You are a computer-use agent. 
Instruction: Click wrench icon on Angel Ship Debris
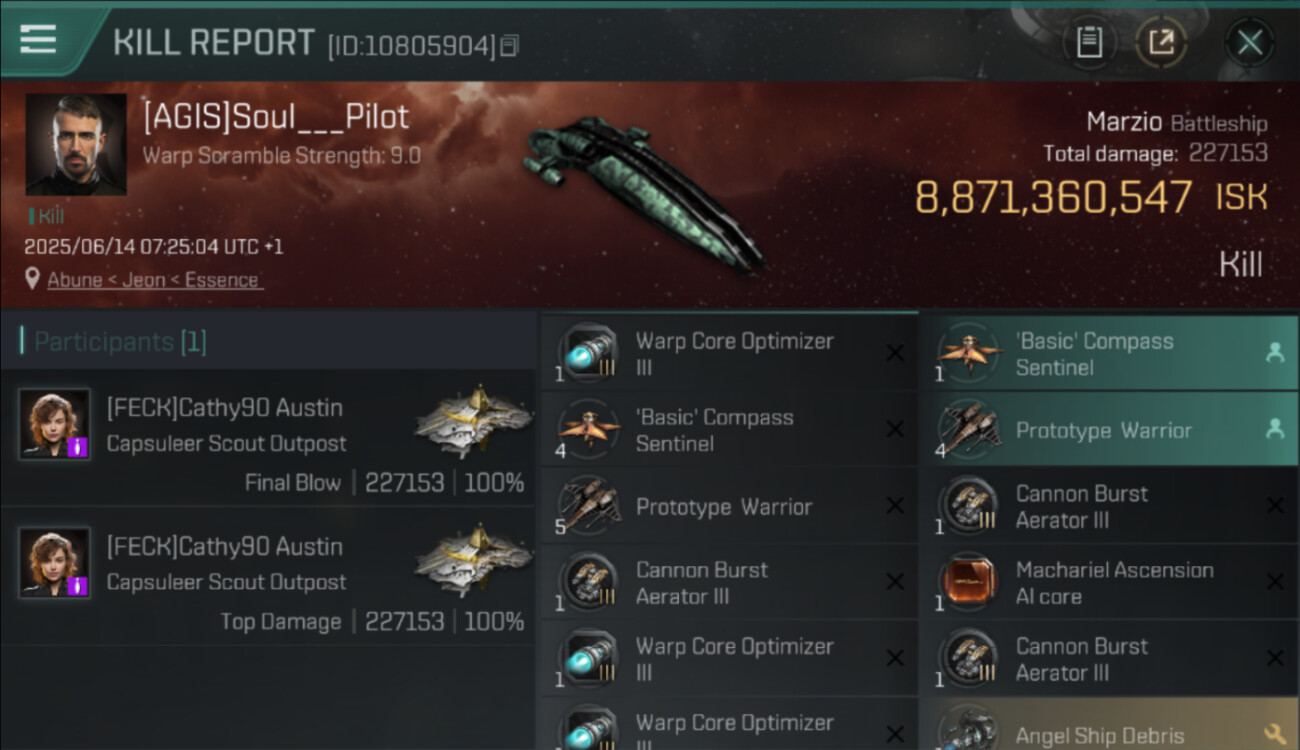1274,735
